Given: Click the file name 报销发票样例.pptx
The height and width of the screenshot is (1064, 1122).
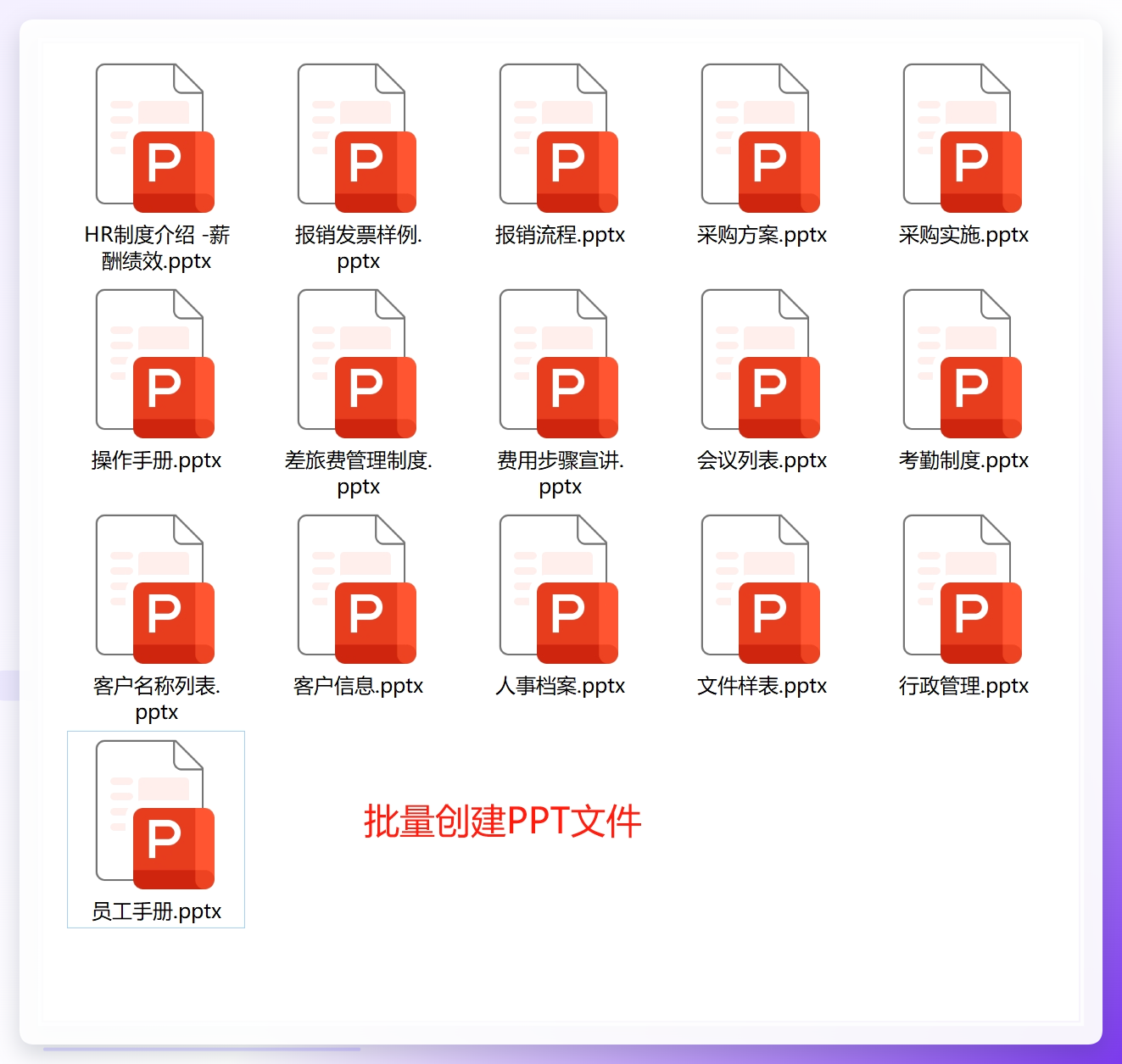Looking at the screenshot, I should [x=359, y=248].
